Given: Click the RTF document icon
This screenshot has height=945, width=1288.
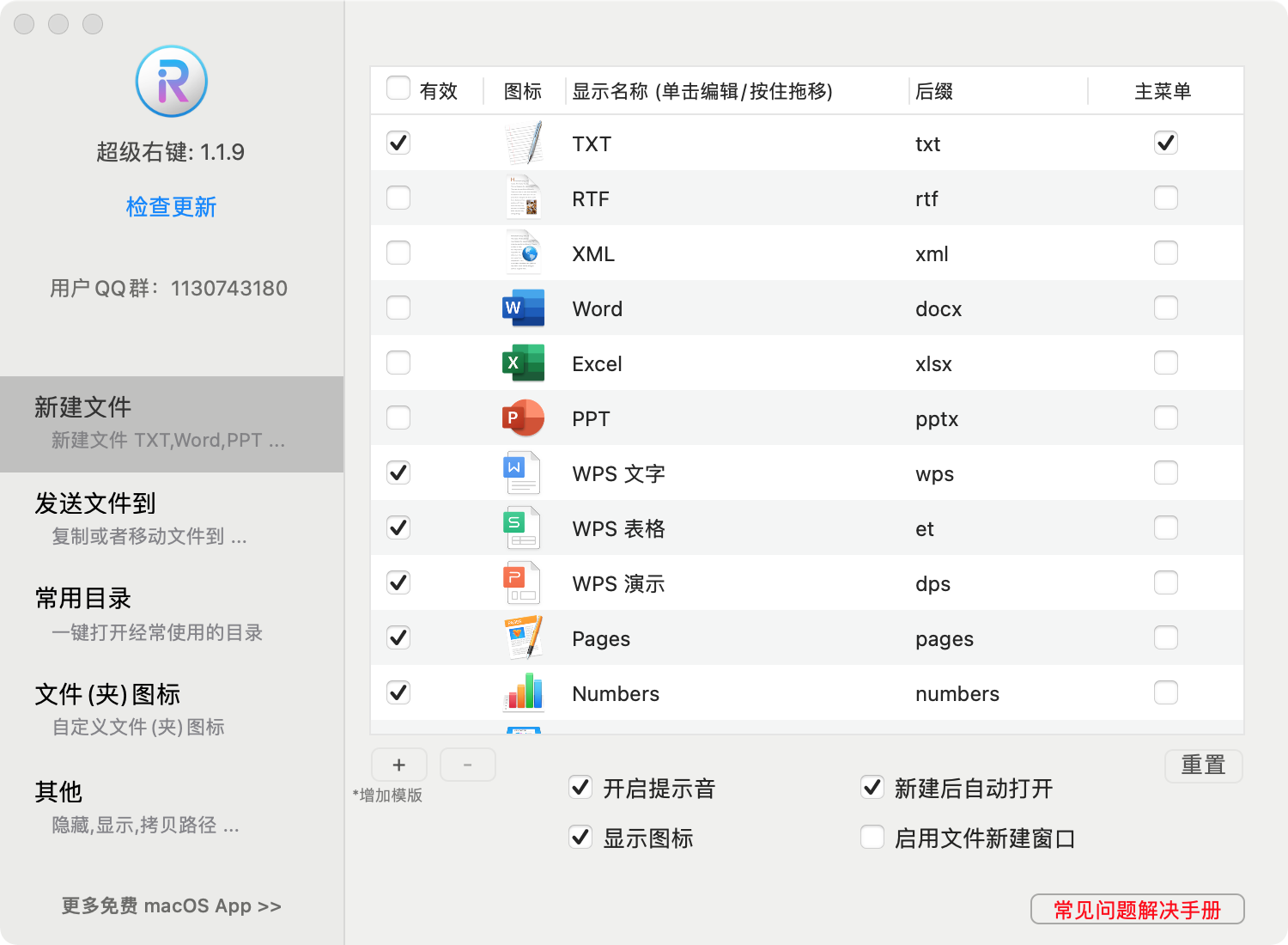Looking at the screenshot, I should coord(524,198).
